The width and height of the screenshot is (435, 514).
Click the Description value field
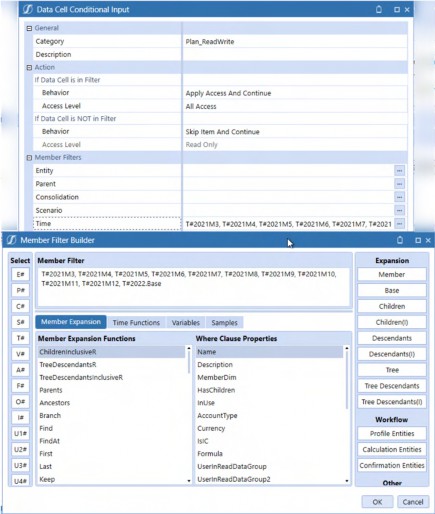click(295, 54)
